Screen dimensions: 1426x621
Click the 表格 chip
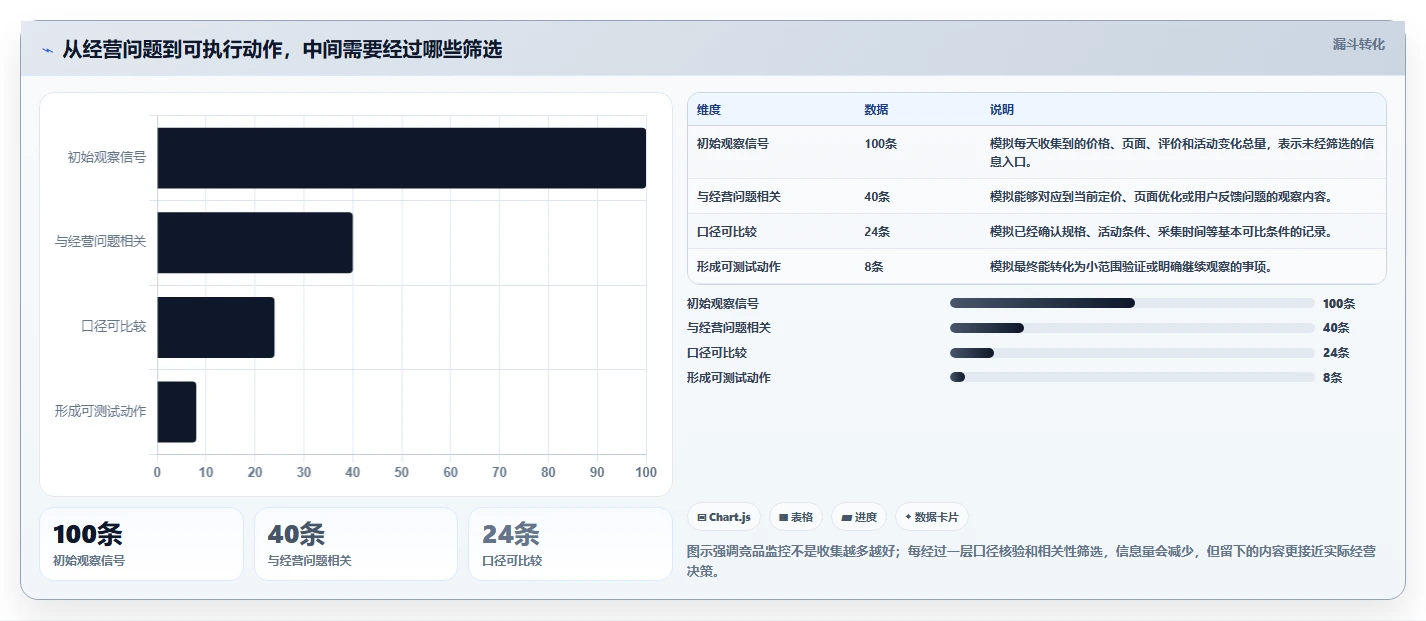796,517
